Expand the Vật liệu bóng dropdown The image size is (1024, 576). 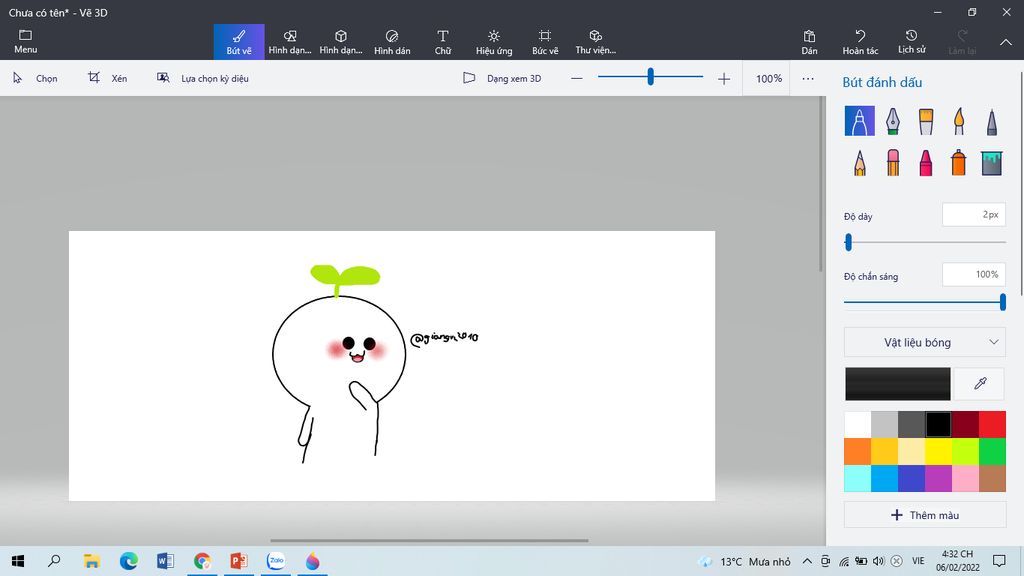[x=925, y=342]
